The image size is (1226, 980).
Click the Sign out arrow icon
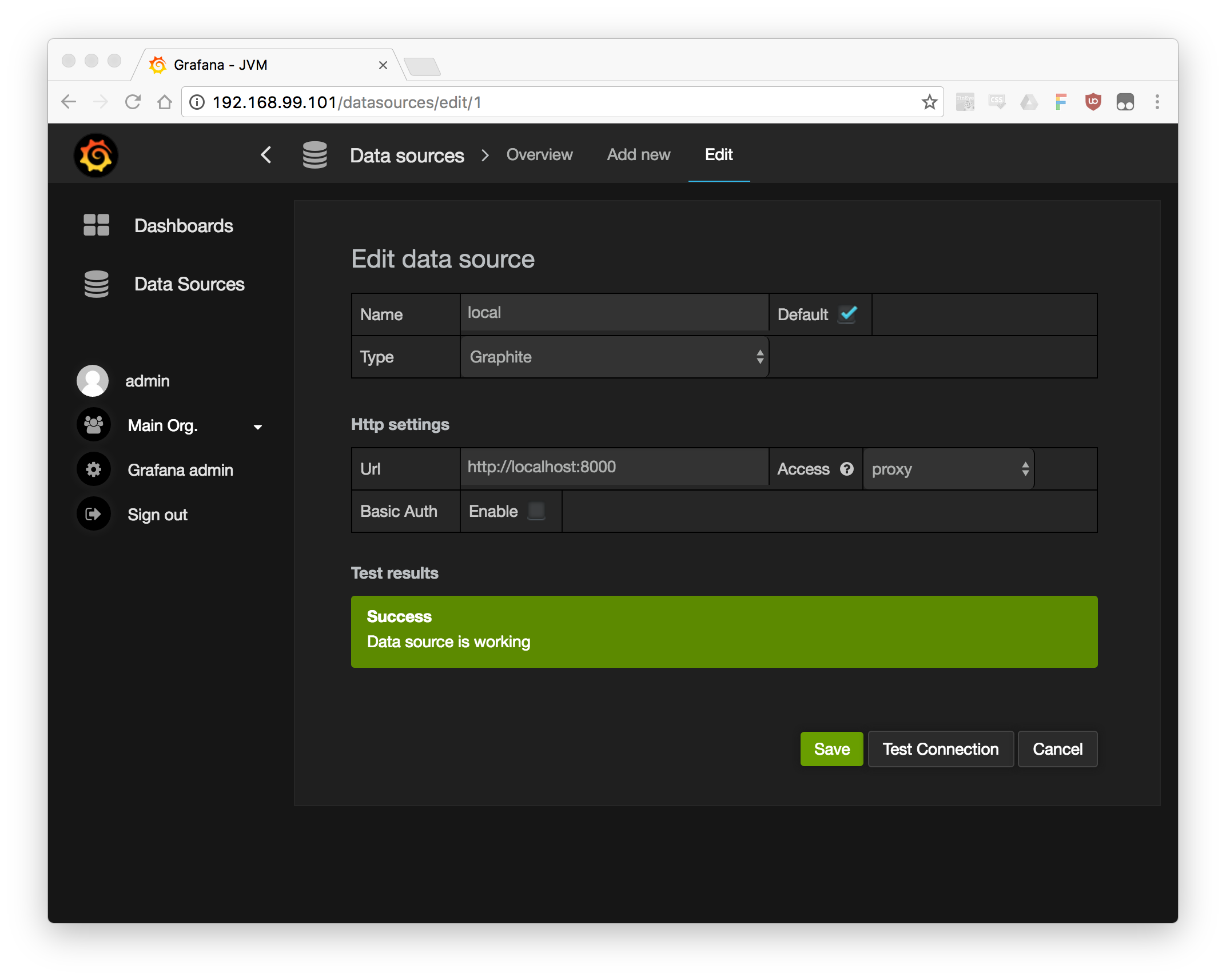pos(93,514)
